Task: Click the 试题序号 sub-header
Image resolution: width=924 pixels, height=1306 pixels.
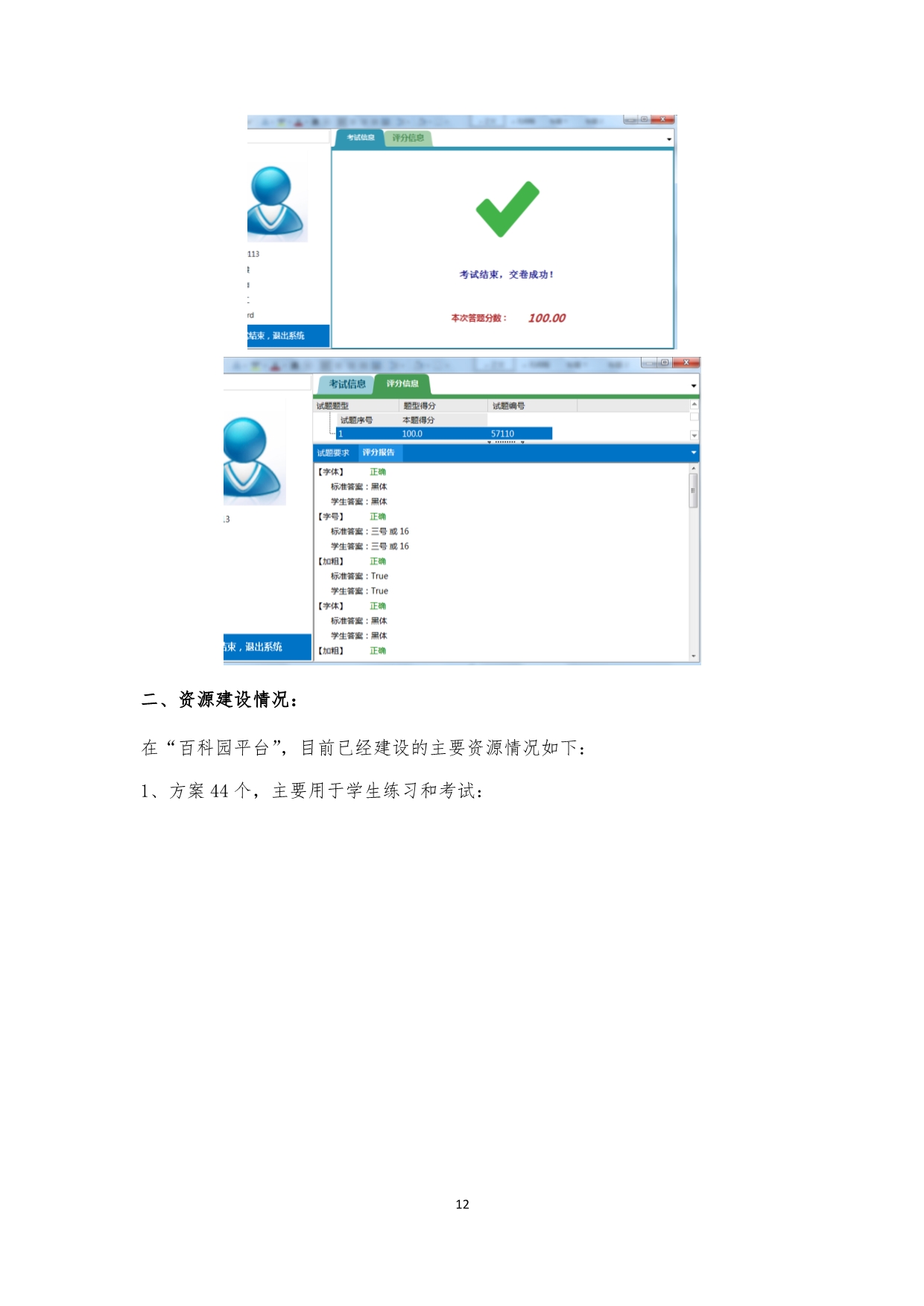Action: click(x=356, y=420)
